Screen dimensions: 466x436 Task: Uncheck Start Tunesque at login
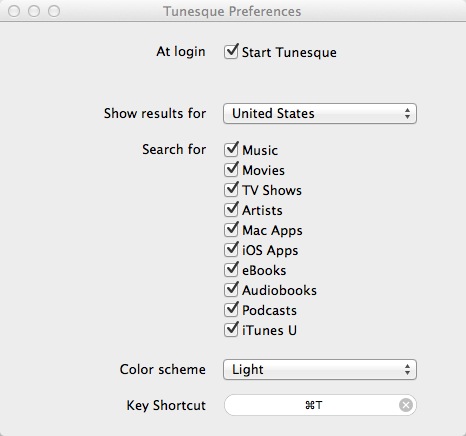click(x=231, y=52)
